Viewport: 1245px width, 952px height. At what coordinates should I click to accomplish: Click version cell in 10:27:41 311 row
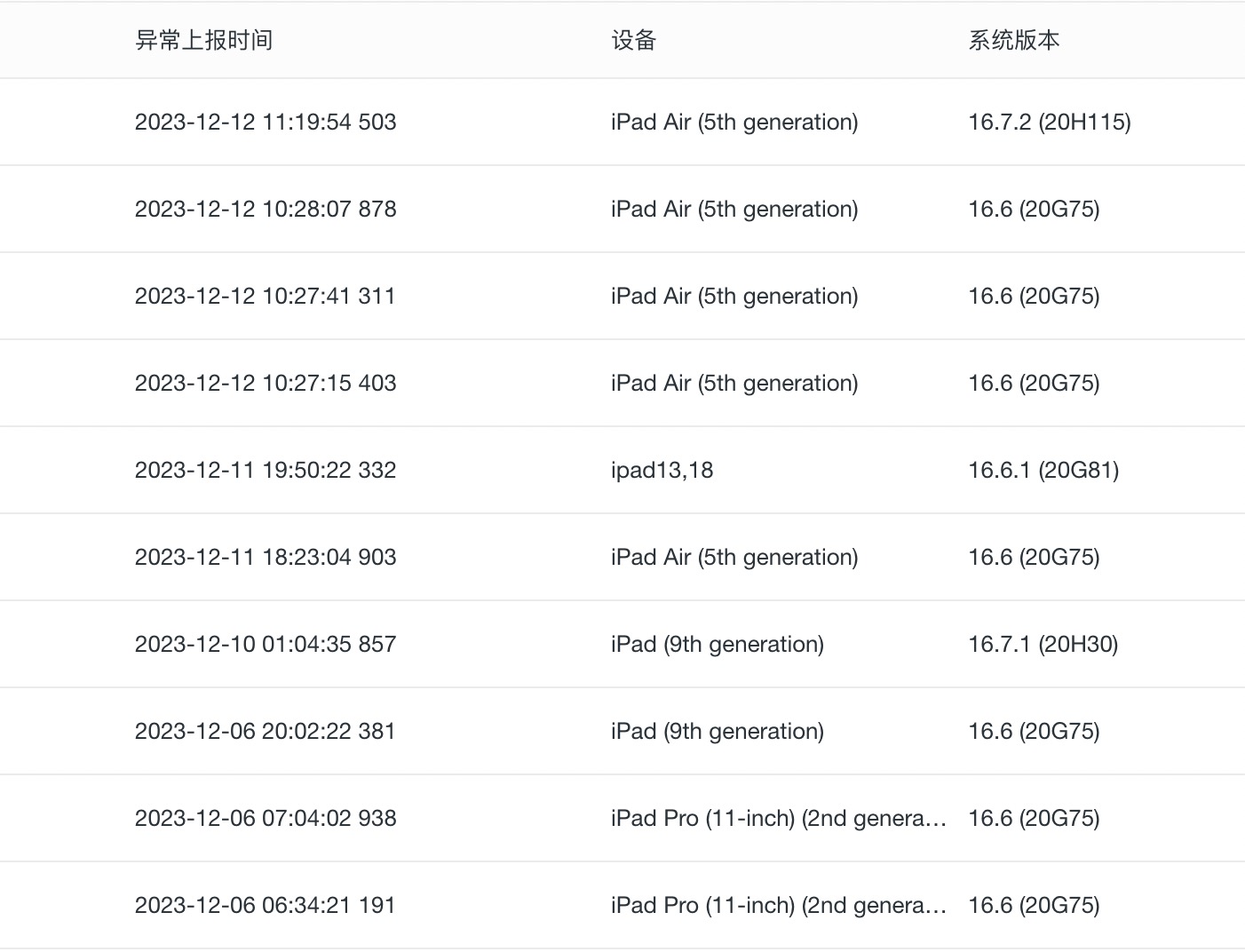[x=1034, y=296]
